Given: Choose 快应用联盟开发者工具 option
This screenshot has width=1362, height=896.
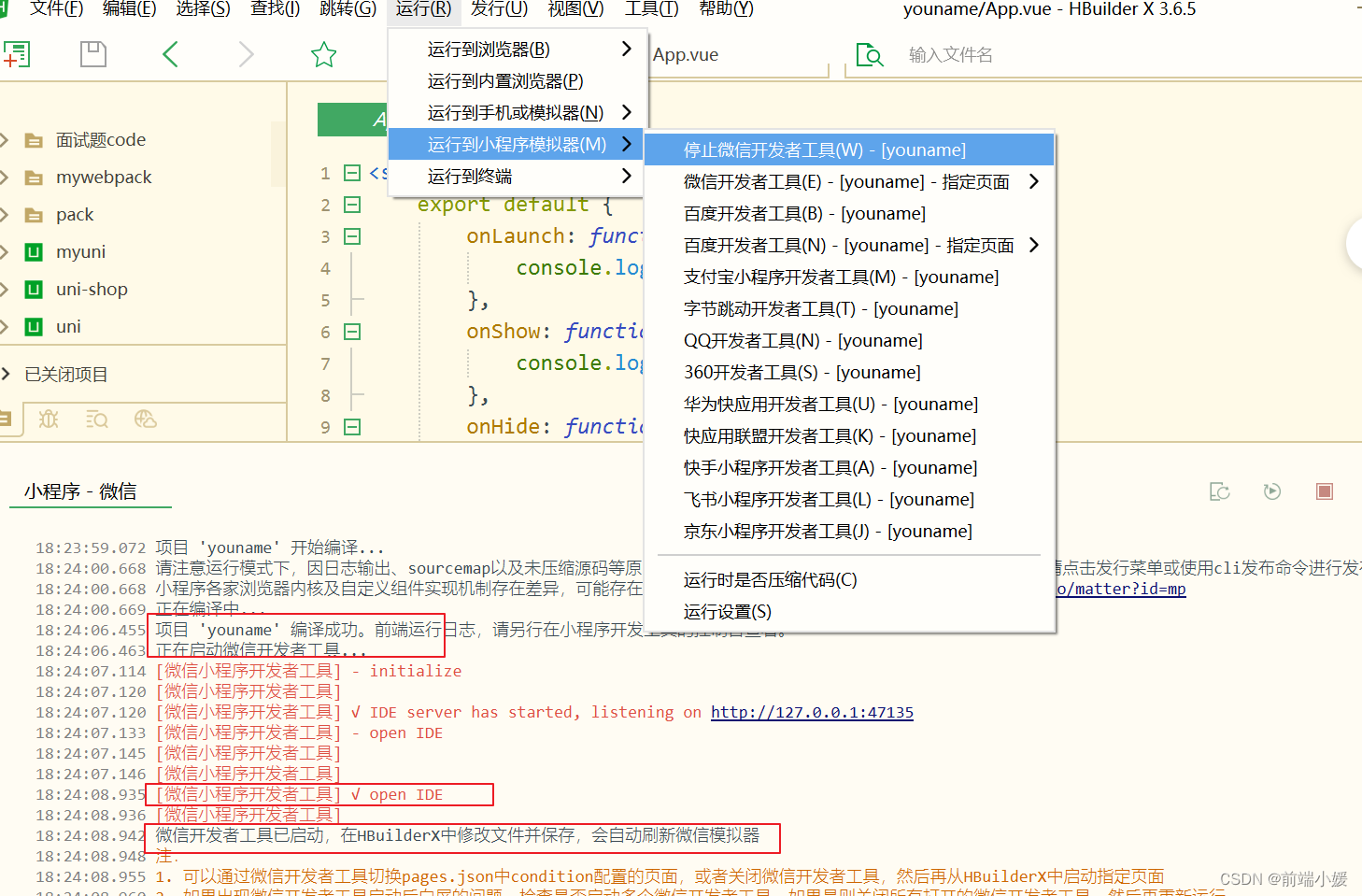Looking at the screenshot, I should 849,436.
